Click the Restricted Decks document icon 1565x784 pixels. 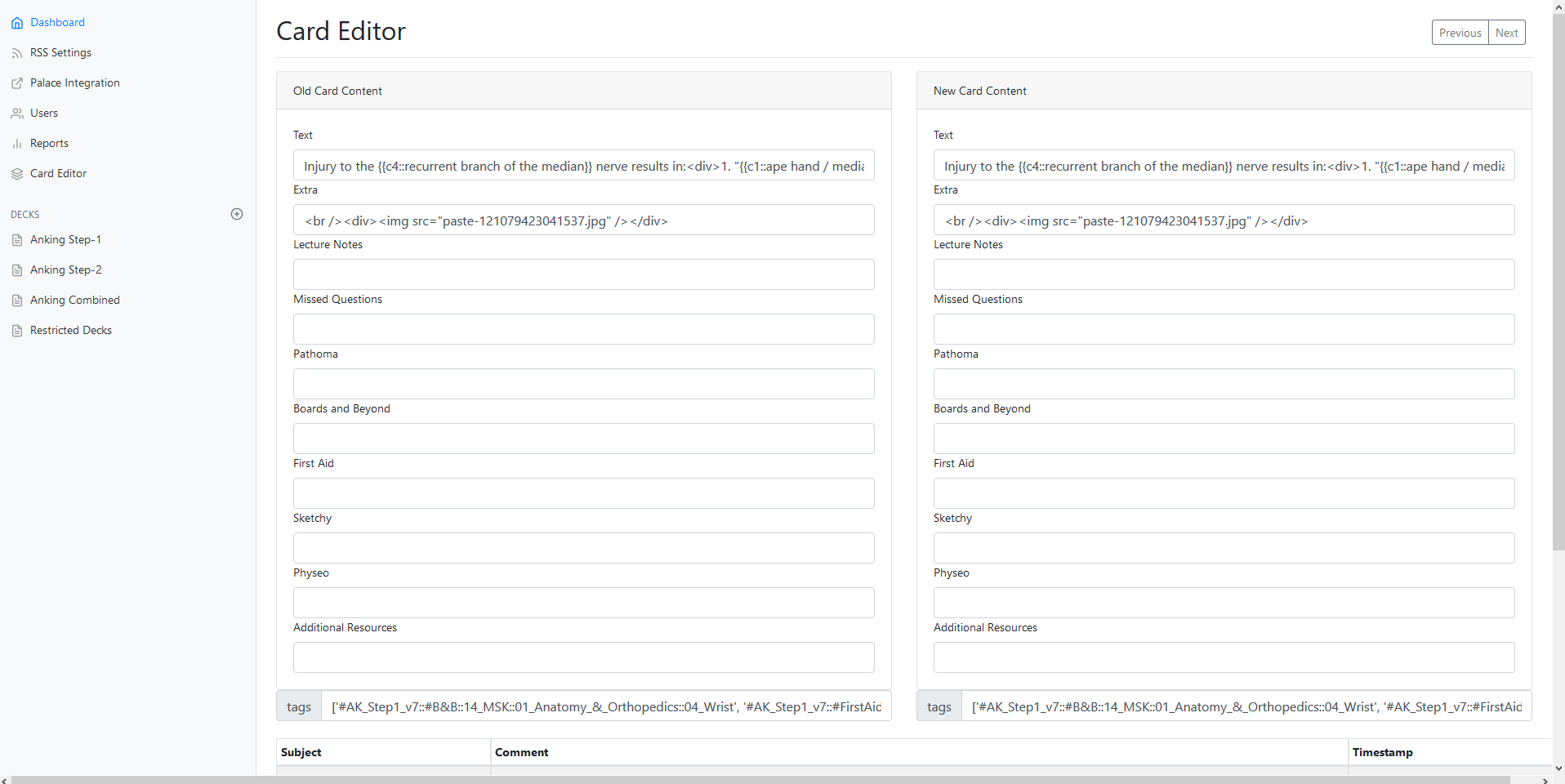17,331
